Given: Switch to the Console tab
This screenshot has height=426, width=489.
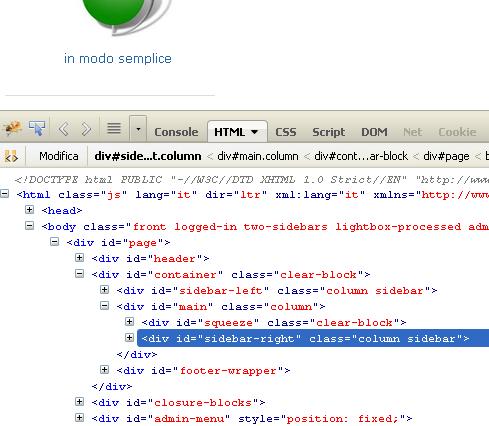Looking at the screenshot, I should (176, 132).
